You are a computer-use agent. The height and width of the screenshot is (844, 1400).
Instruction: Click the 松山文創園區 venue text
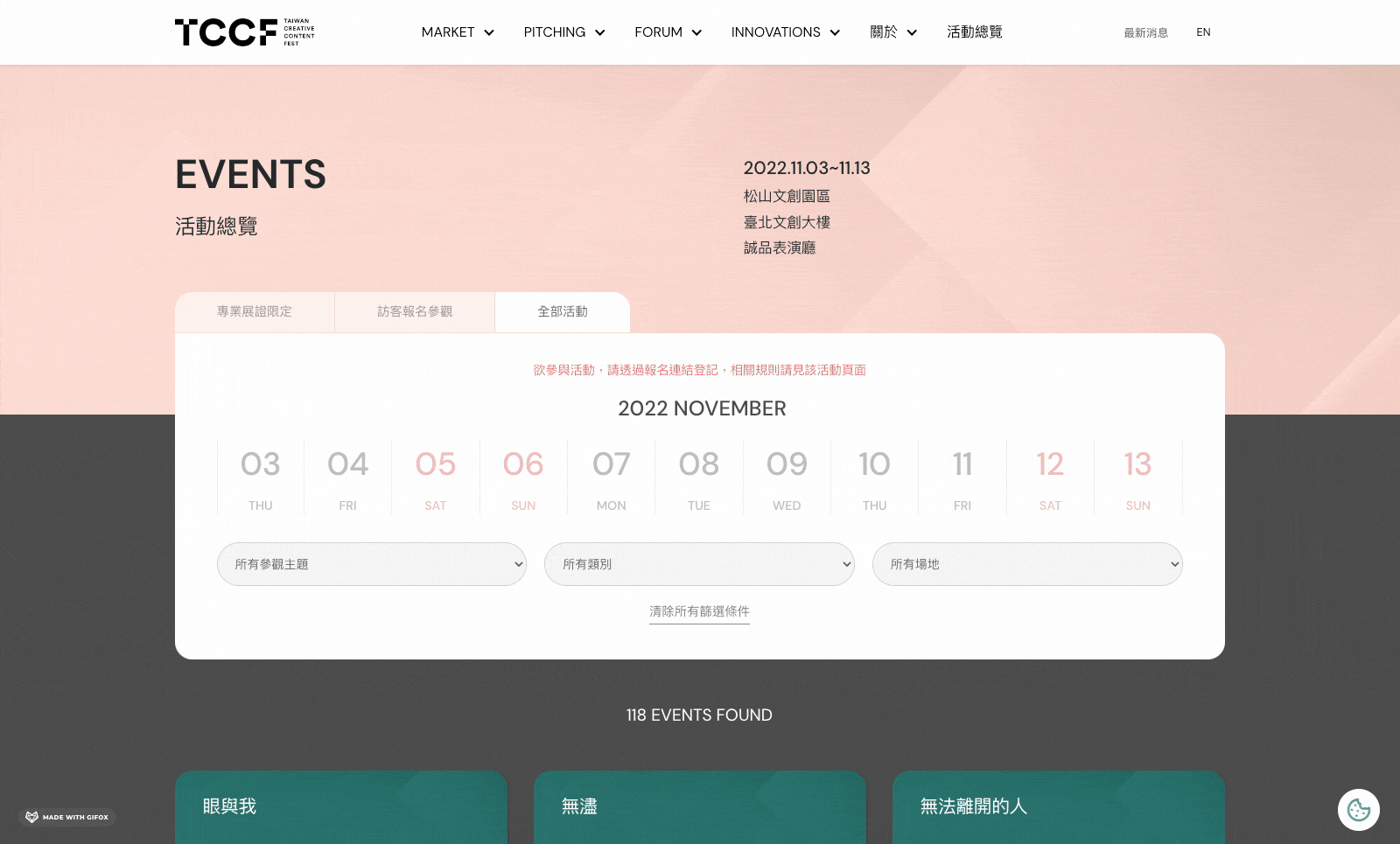click(x=787, y=196)
